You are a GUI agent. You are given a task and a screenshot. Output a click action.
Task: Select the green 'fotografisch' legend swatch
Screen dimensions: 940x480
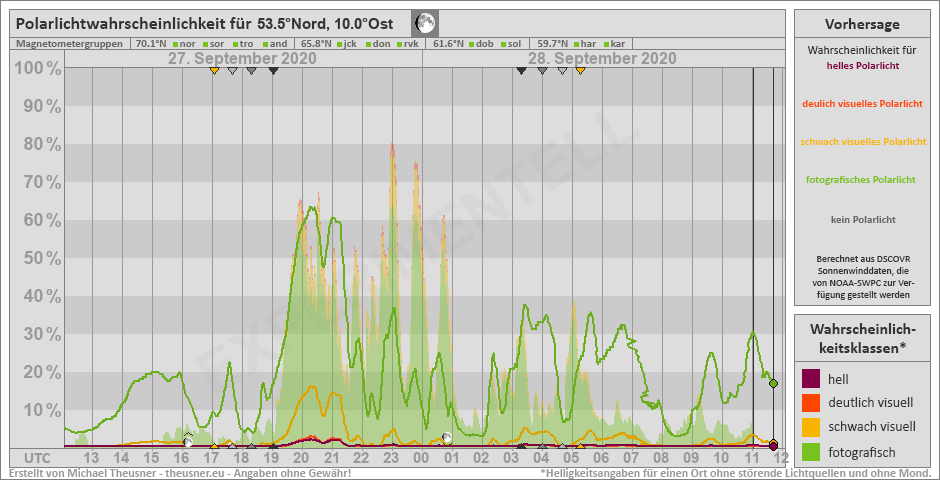(x=812, y=451)
